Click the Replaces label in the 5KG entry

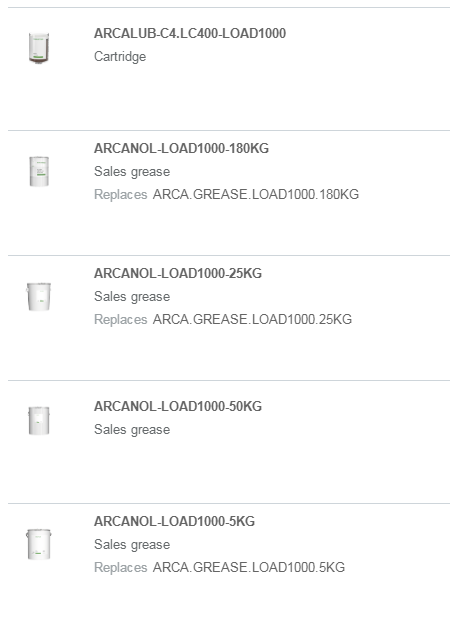[120, 567]
